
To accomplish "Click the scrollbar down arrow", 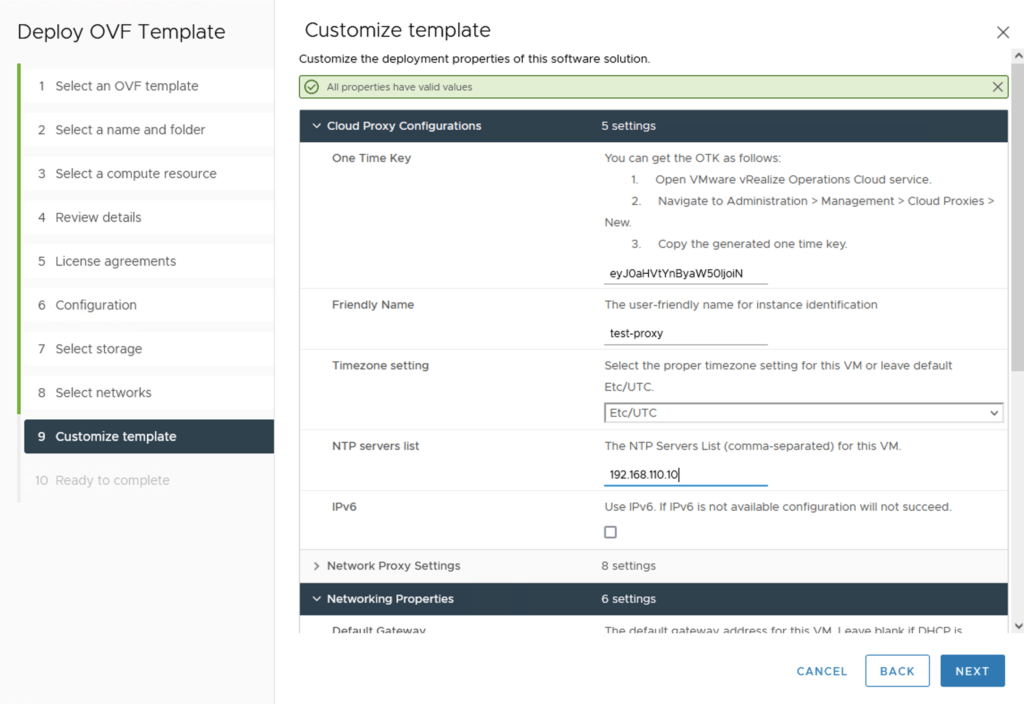I will click(1018, 626).
